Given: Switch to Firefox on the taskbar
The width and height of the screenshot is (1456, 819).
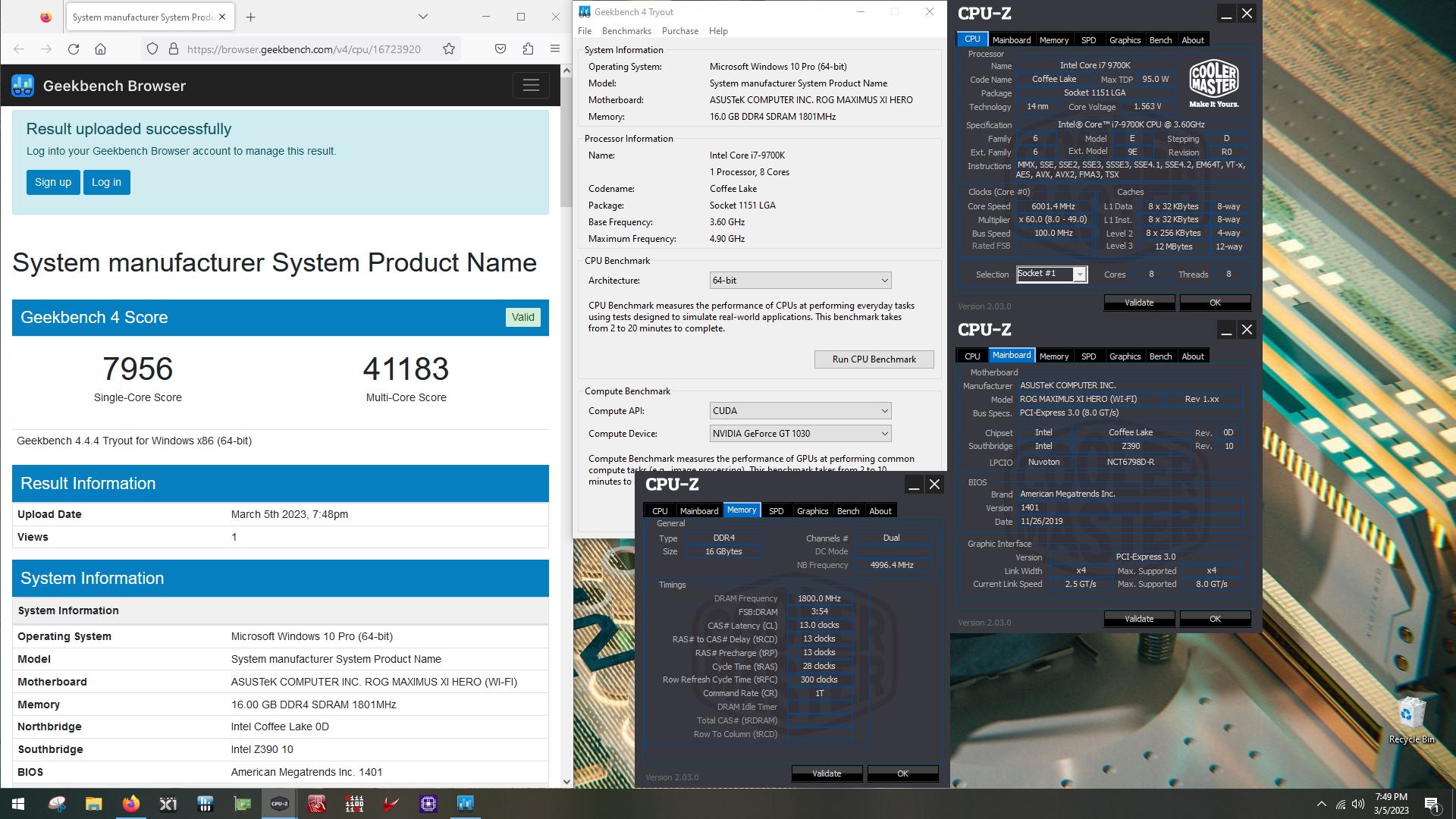Looking at the screenshot, I should pyautogui.click(x=131, y=804).
